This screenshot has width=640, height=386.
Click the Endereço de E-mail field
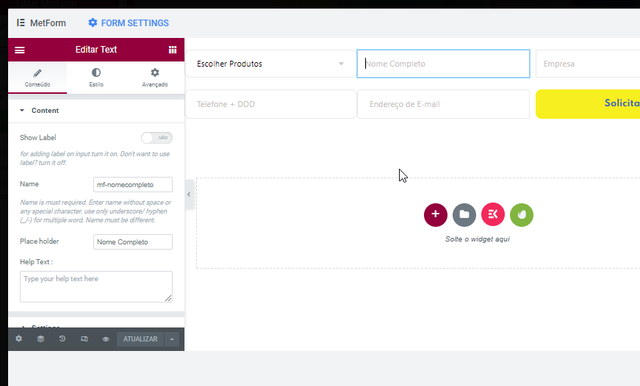443,104
